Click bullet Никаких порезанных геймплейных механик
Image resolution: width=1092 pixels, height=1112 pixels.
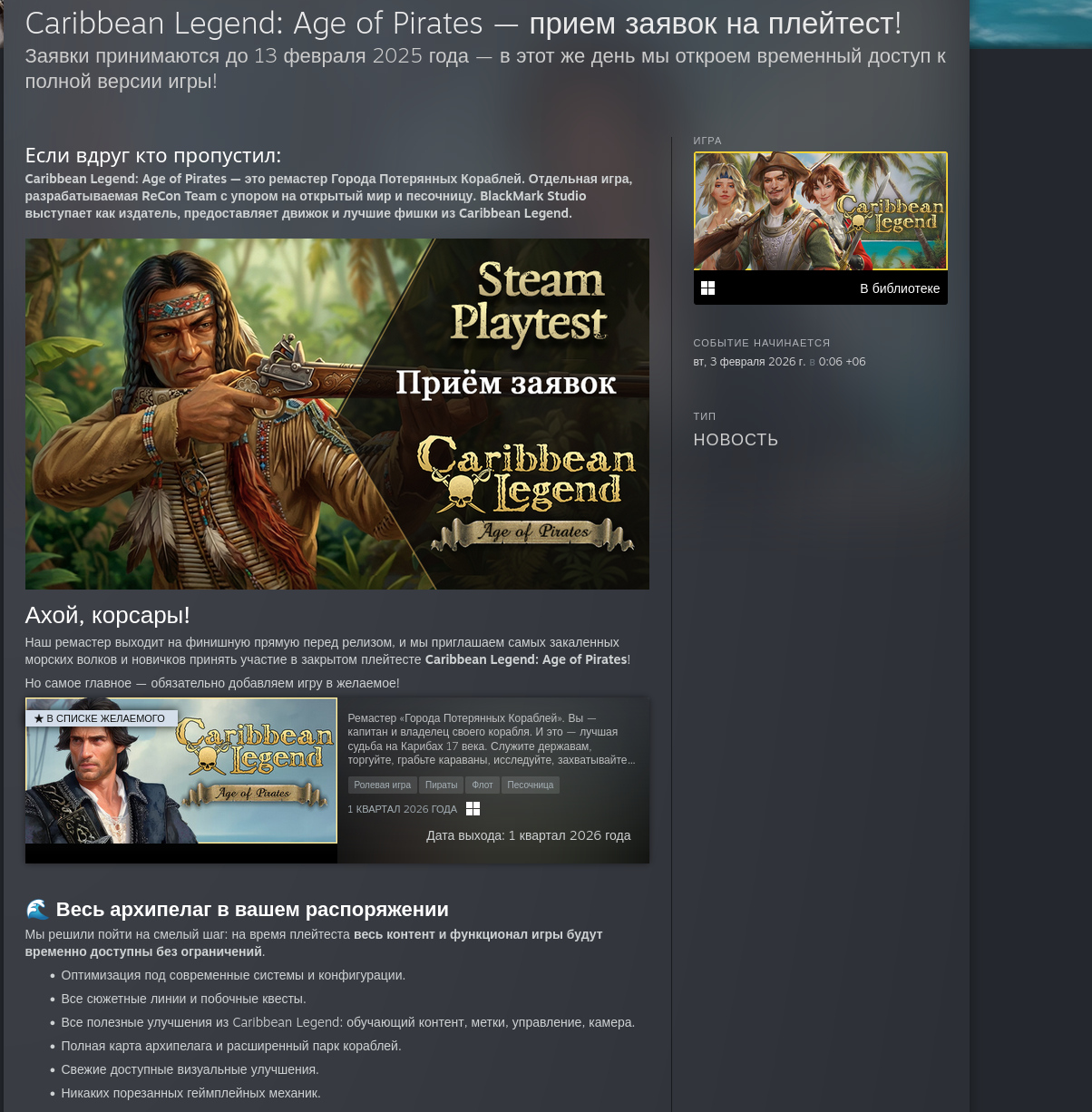[x=191, y=1094]
